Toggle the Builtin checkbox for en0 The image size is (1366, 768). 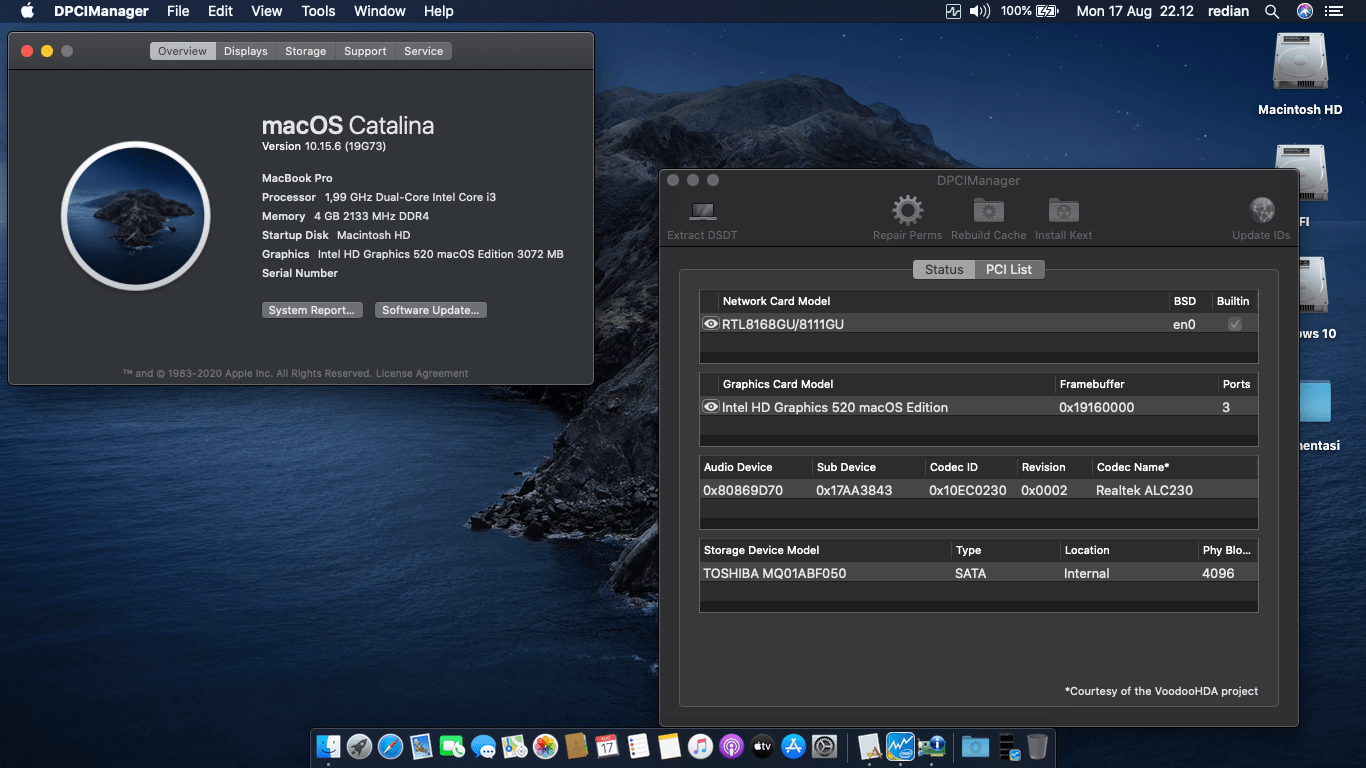1235,324
